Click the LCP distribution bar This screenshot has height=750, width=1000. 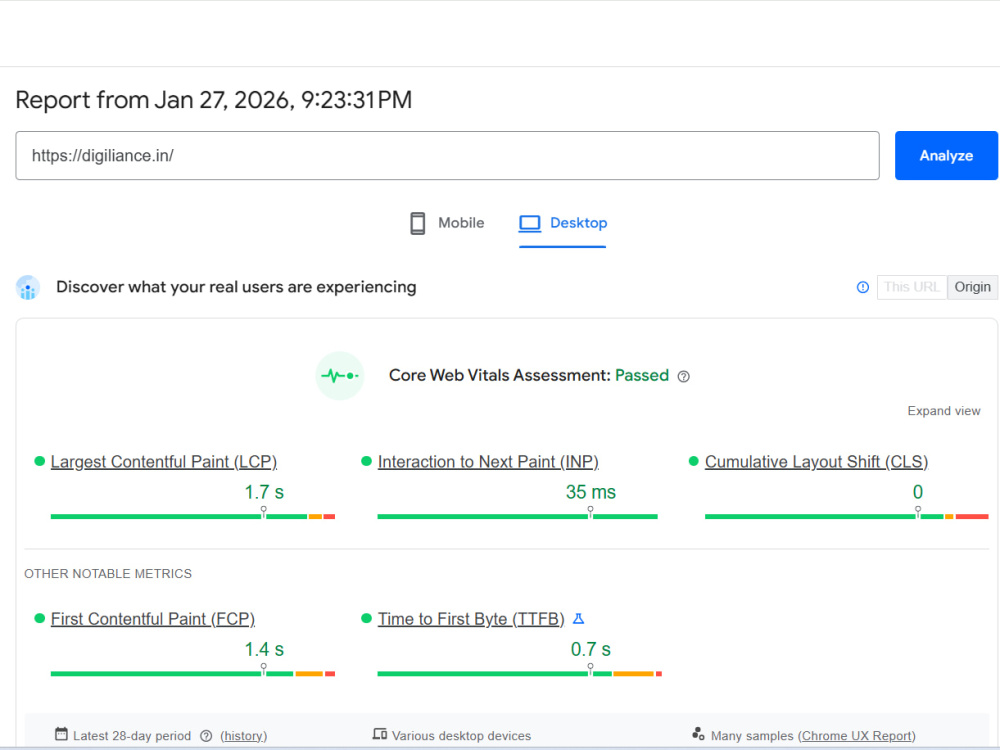coord(193,516)
